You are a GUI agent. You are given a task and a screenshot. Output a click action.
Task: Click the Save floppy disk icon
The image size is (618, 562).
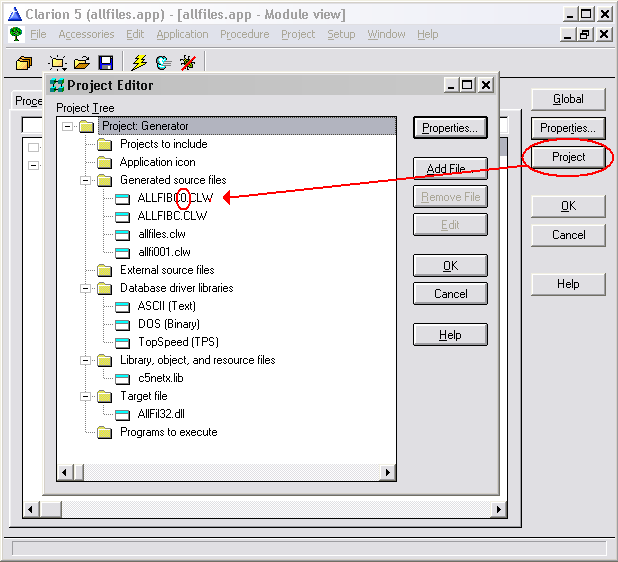[x=104, y=62]
